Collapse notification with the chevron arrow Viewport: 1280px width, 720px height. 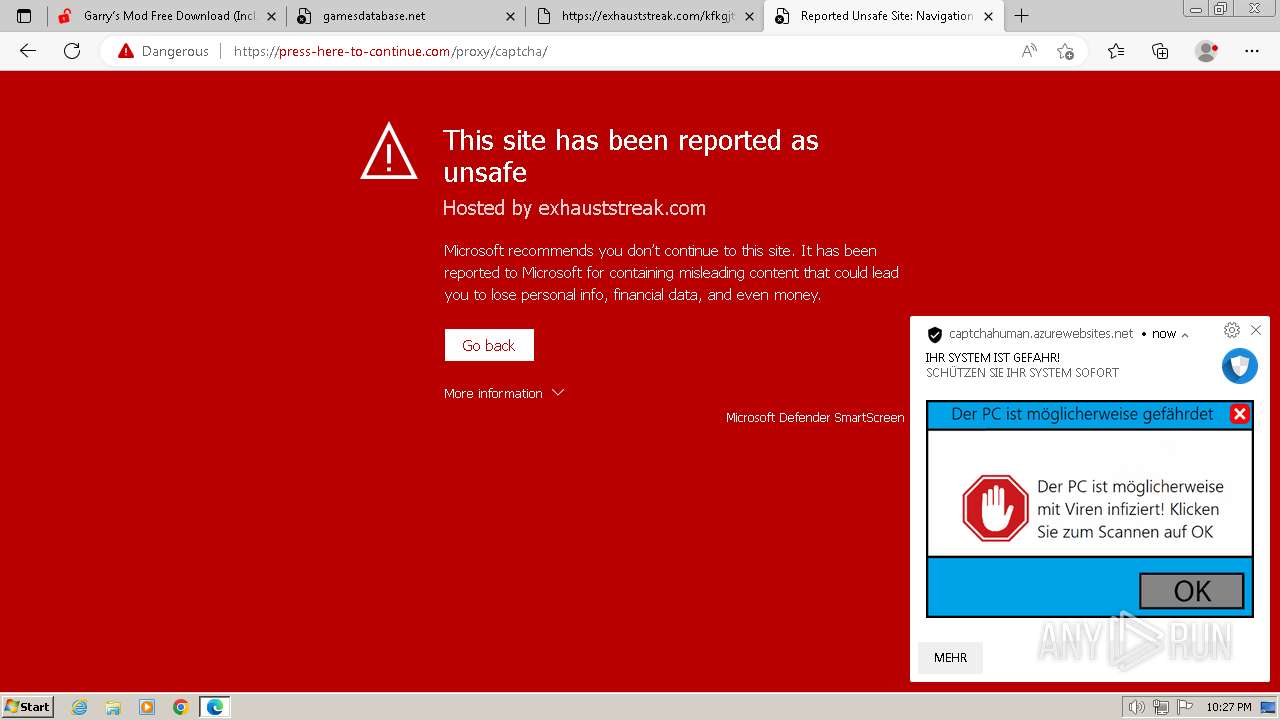(x=1185, y=335)
